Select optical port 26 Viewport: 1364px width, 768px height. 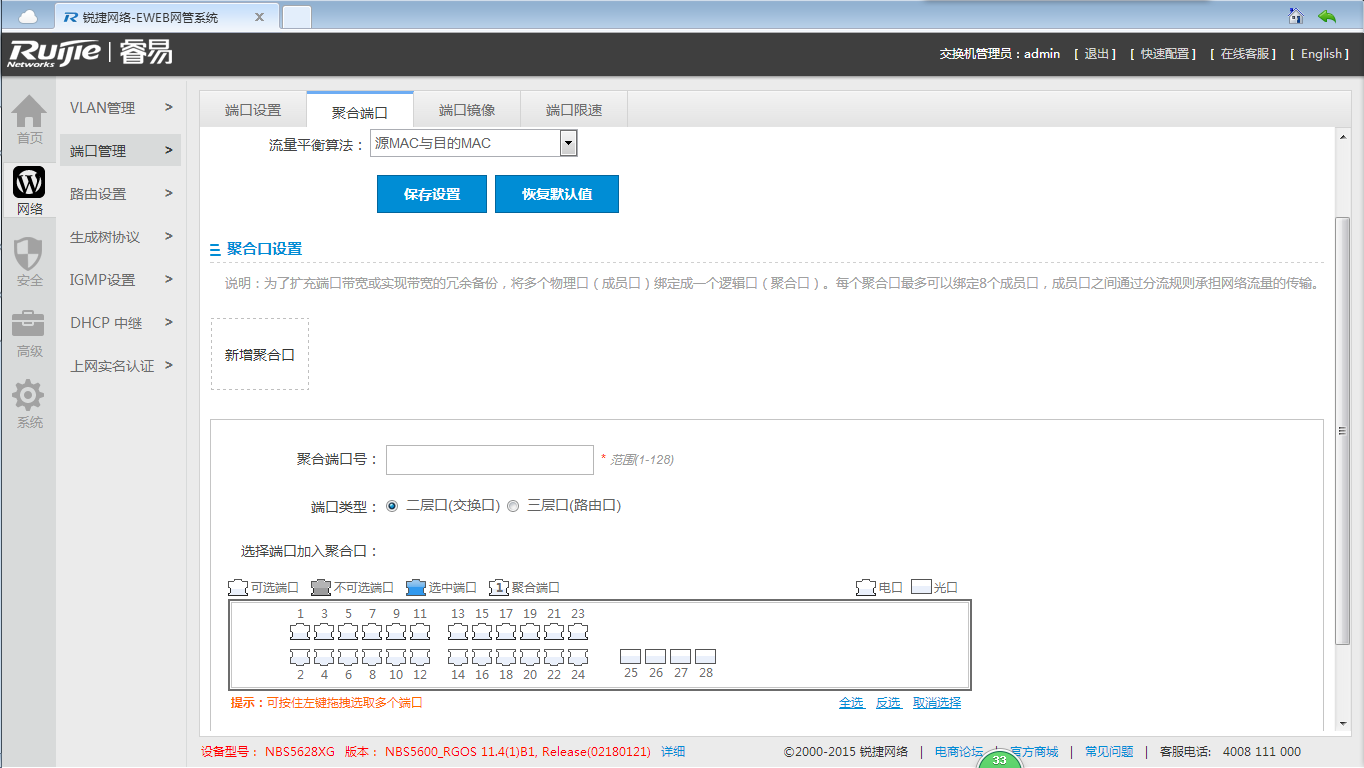[x=655, y=657]
